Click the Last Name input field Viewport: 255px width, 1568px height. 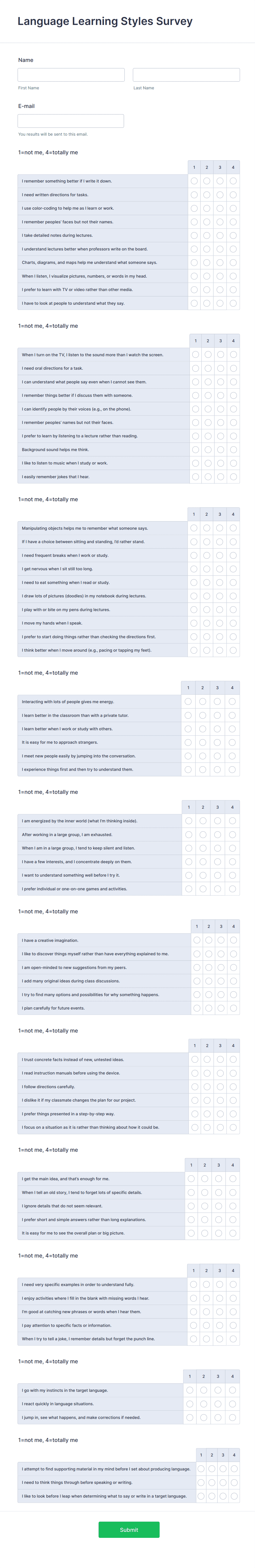(x=186, y=75)
